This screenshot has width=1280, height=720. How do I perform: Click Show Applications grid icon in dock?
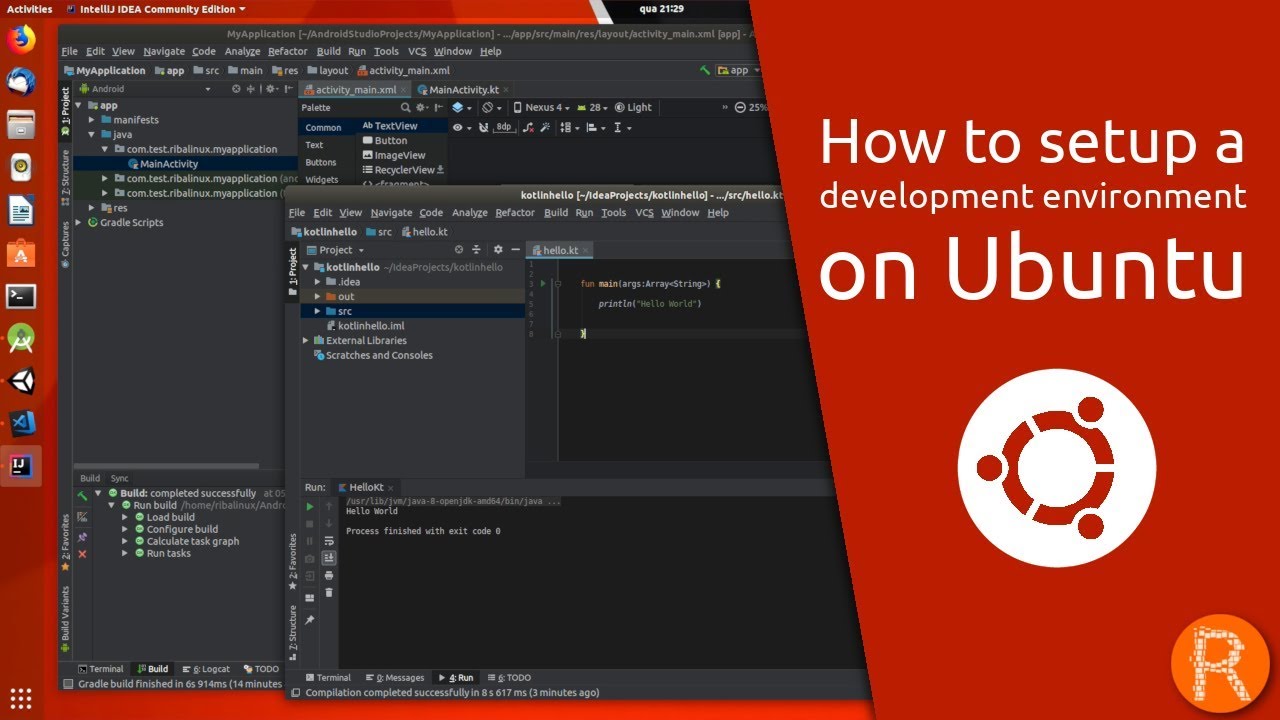(21, 697)
